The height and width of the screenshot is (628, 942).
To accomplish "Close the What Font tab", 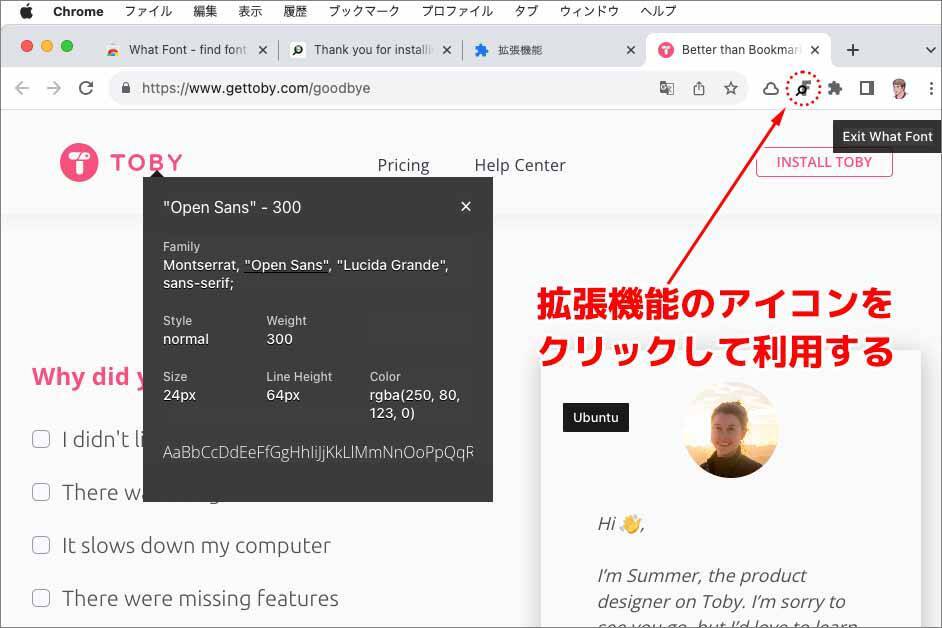I will point(263,50).
